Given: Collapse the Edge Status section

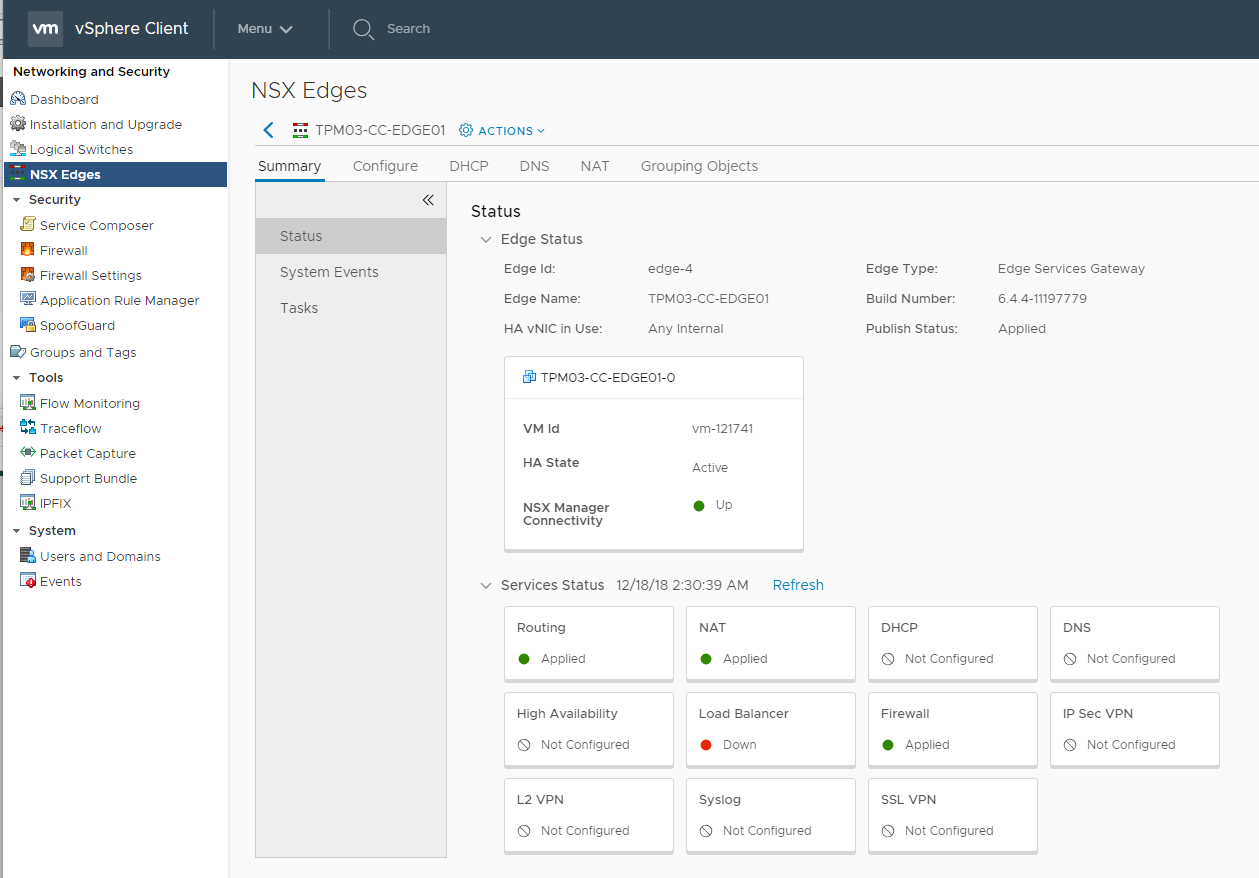Looking at the screenshot, I should click(486, 240).
